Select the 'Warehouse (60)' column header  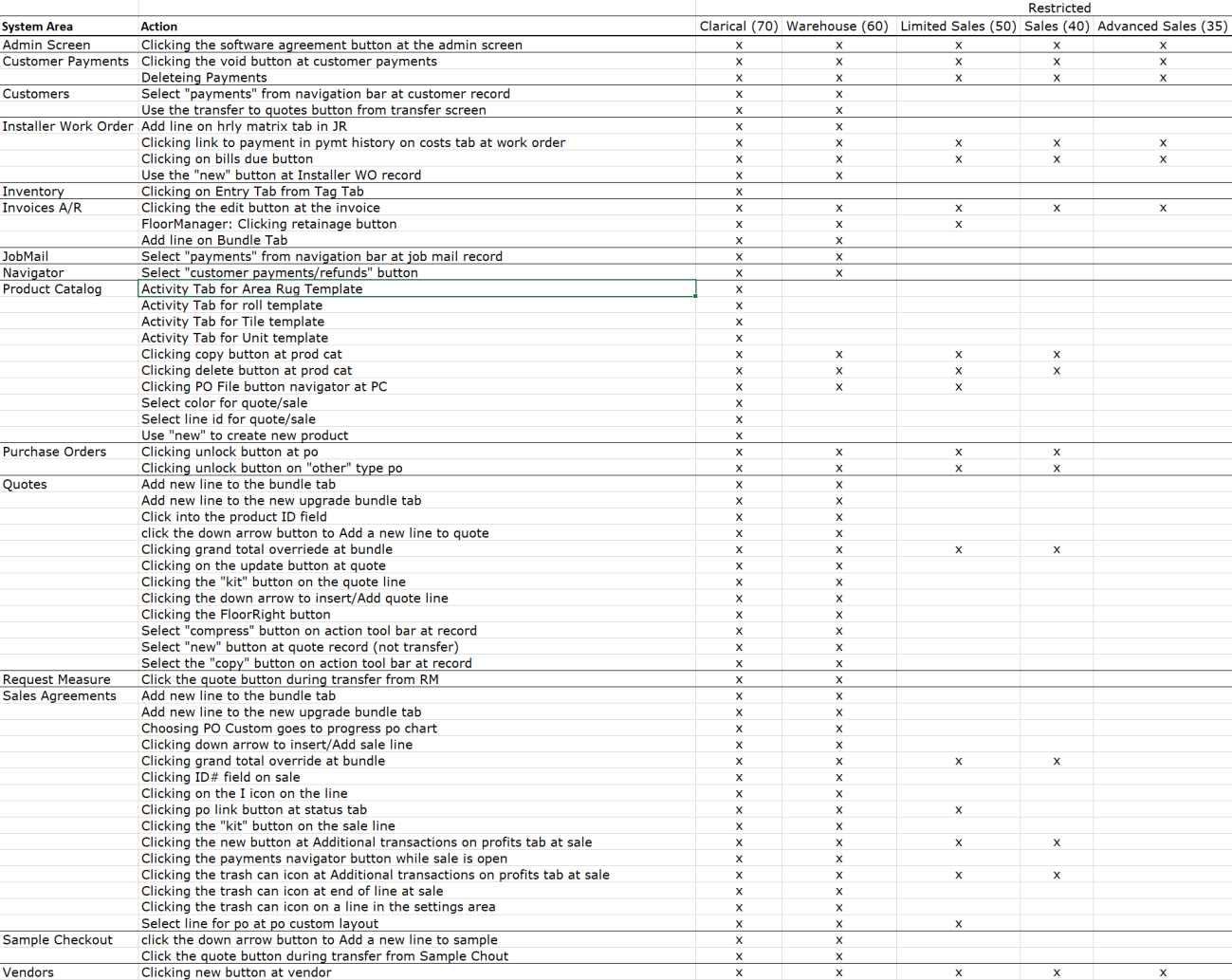point(838,27)
